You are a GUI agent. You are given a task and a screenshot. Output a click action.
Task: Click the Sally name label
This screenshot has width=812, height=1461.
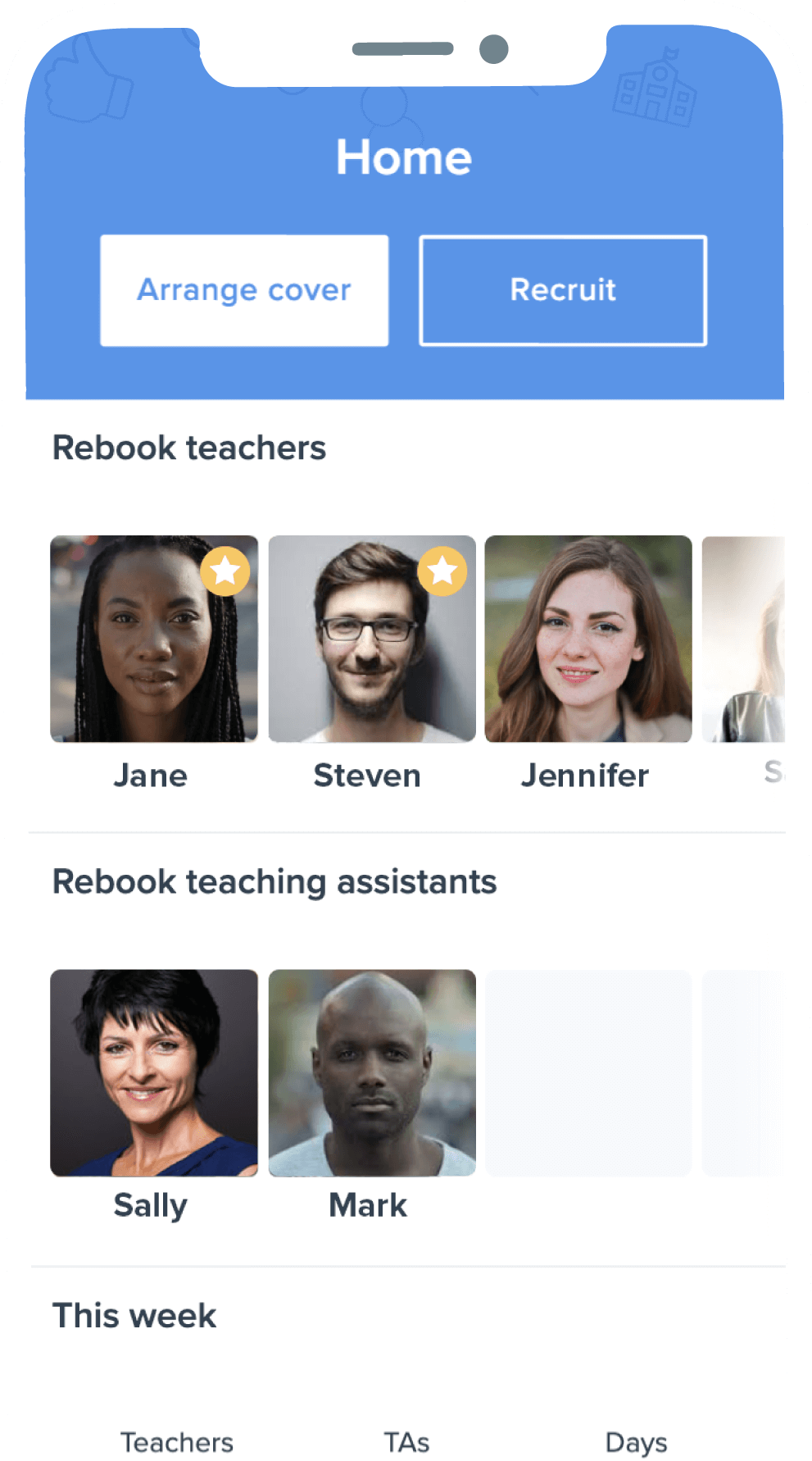[x=151, y=1206]
